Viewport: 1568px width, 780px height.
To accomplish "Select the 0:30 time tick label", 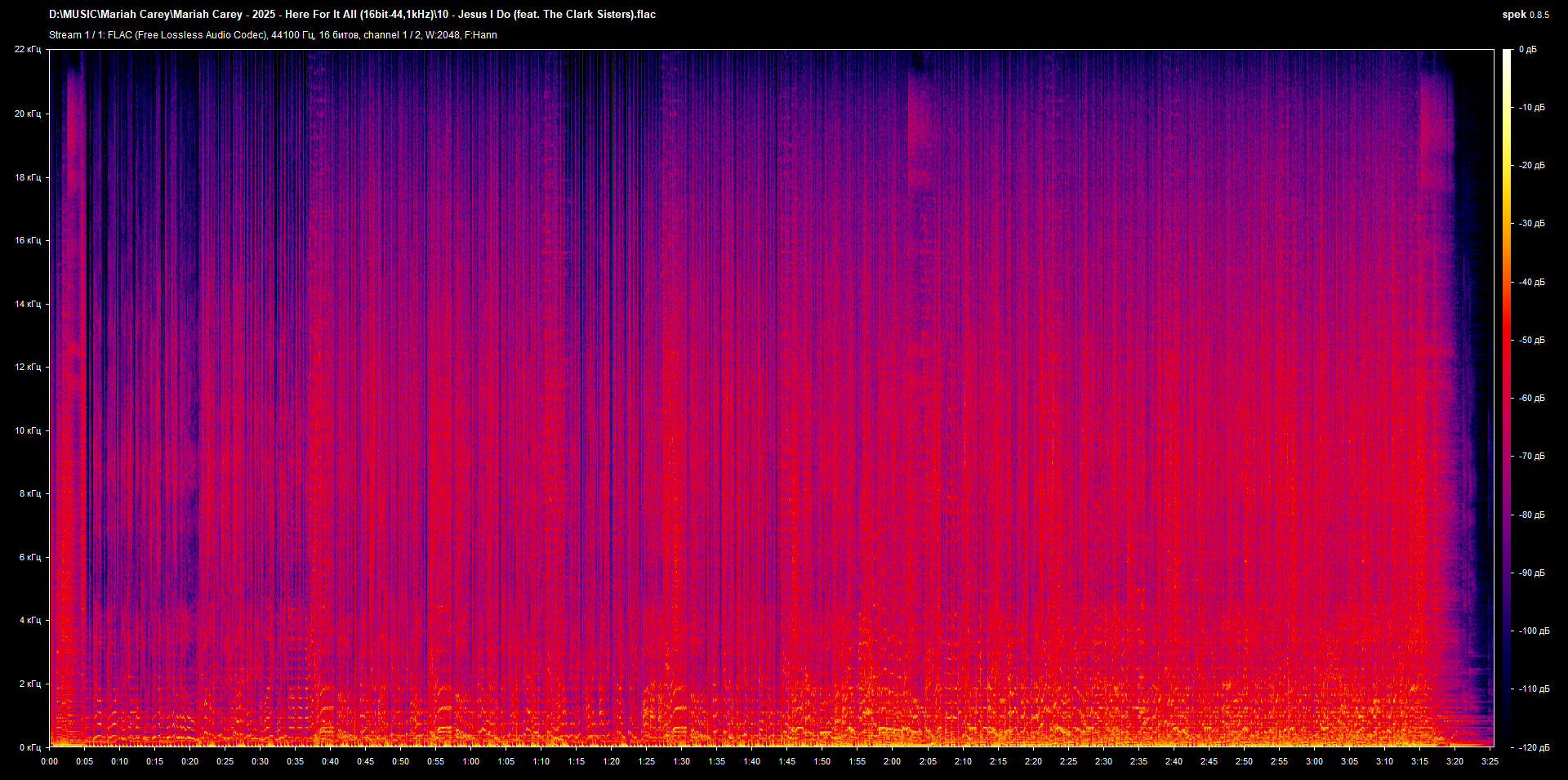I will [260, 761].
